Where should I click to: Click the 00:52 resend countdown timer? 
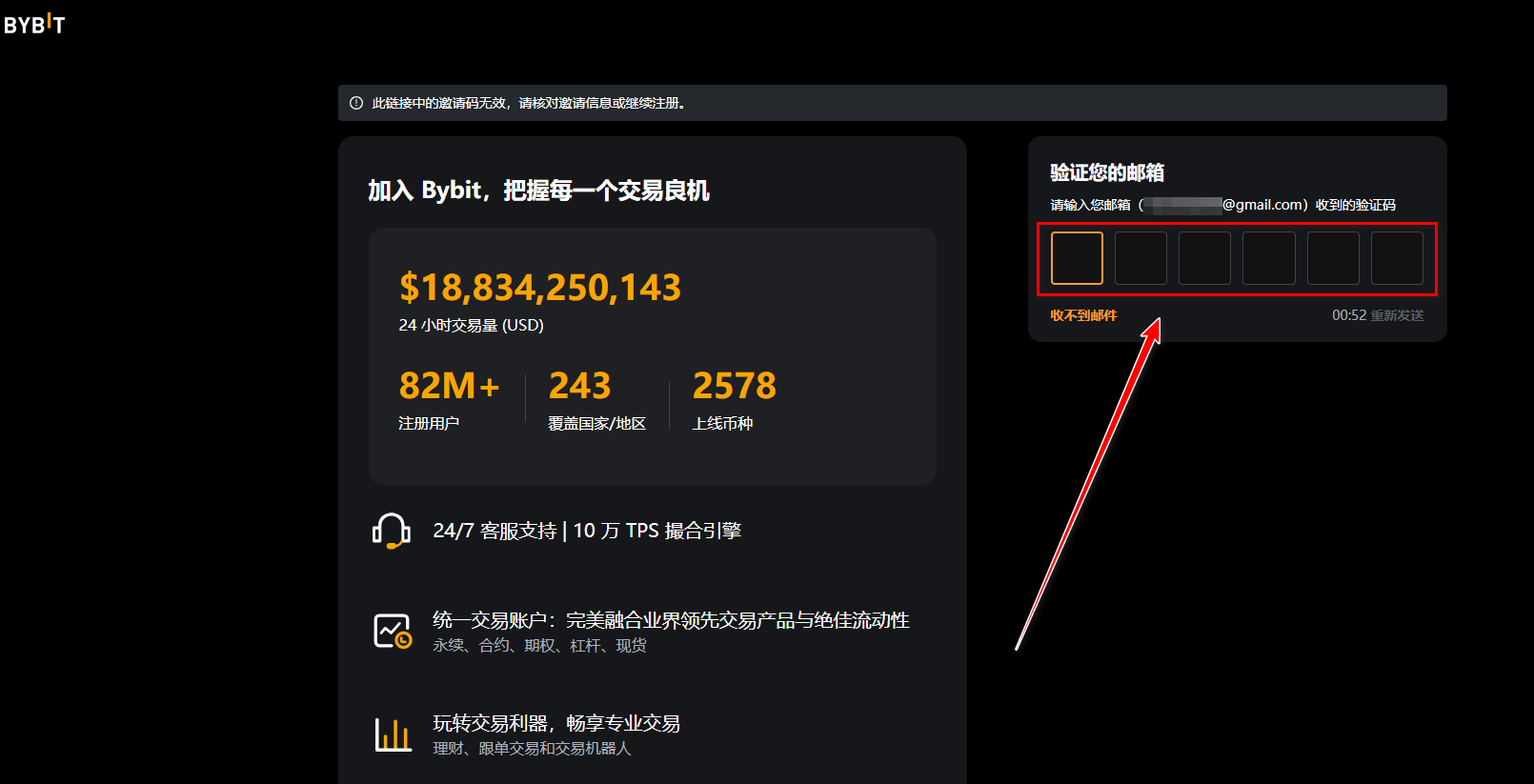pyautogui.click(x=1348, y=315)
